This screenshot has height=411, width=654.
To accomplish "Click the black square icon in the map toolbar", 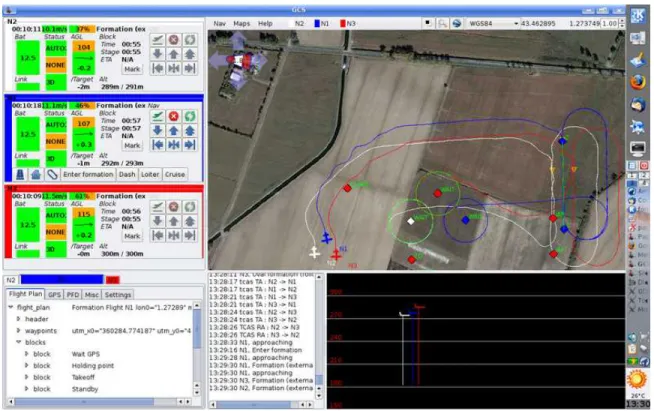I will coord(428,23).
